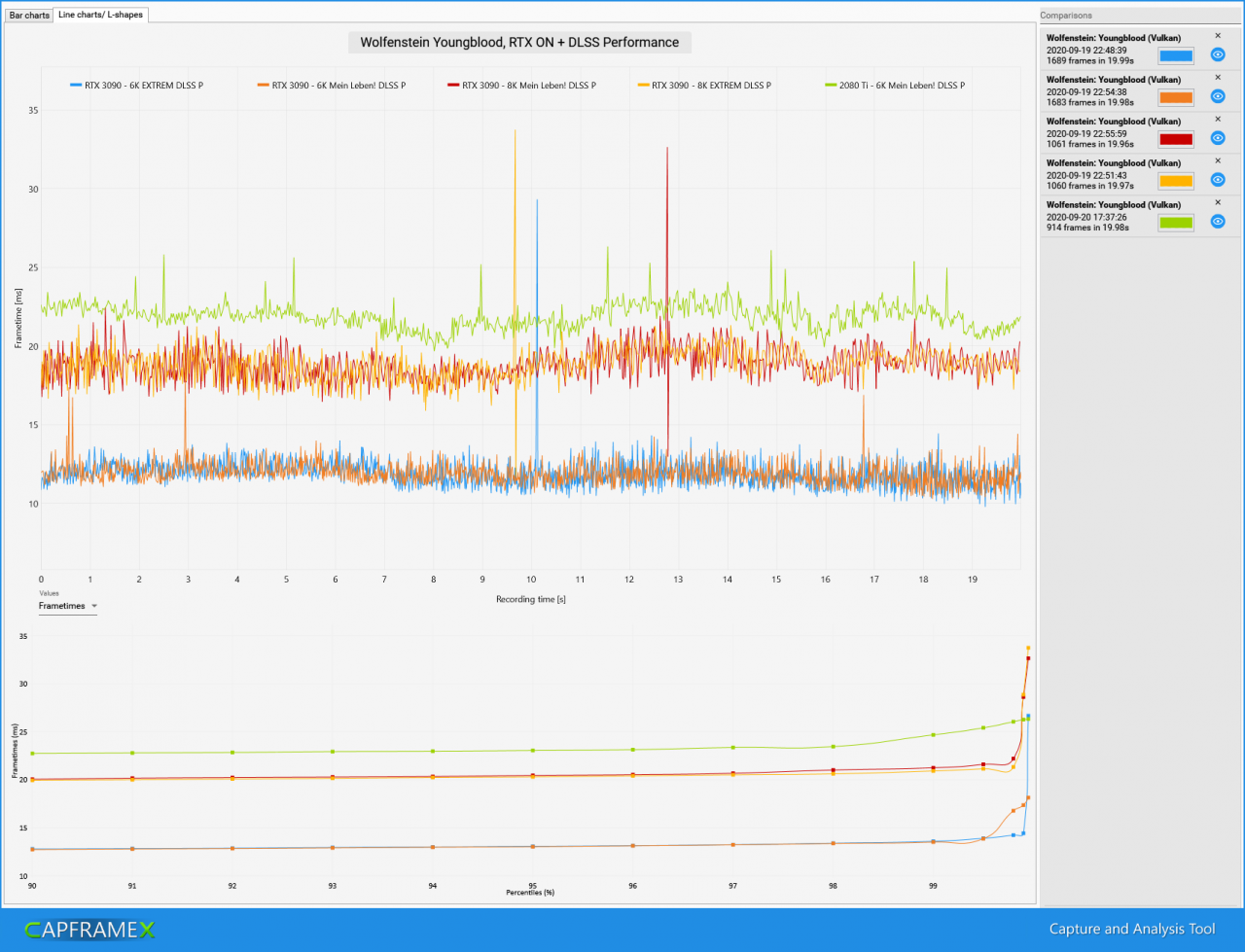
Task: Select the Line charts/ L-shapes tab
Action: coord(100,15)
